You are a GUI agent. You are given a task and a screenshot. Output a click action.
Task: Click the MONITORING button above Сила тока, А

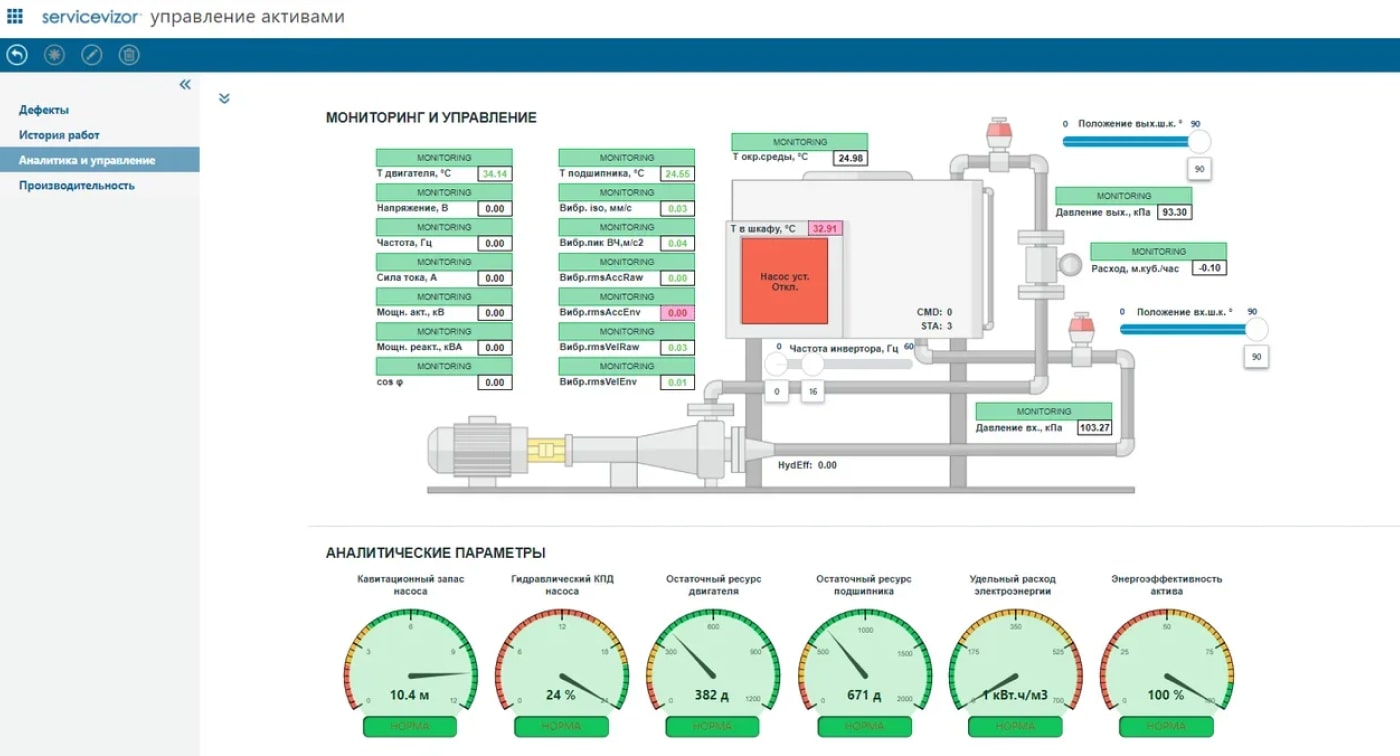click(444, 262)
